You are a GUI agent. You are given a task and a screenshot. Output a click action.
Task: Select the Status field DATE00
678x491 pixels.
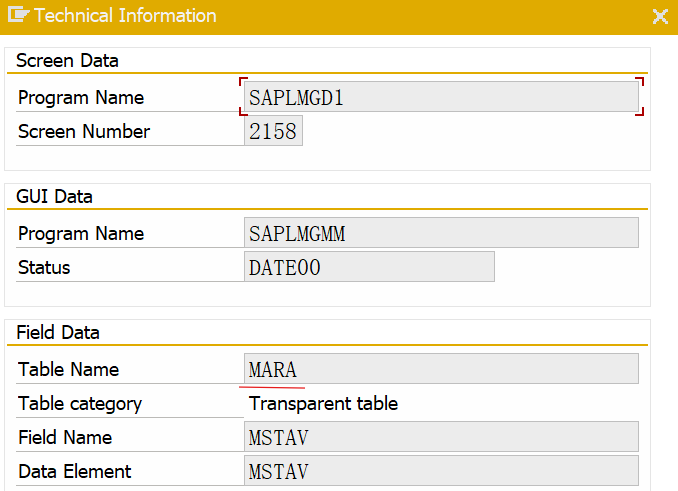point(369,267)
